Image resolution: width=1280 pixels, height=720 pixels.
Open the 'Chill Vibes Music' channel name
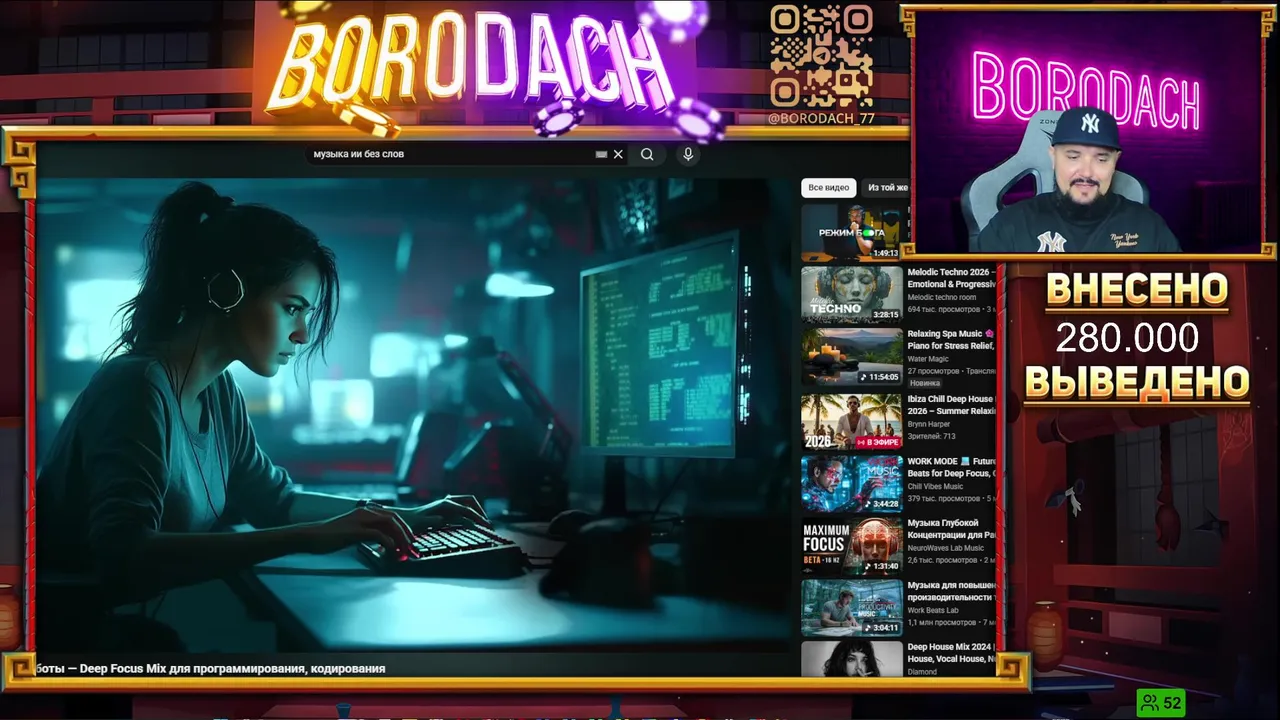pos(936,486)
